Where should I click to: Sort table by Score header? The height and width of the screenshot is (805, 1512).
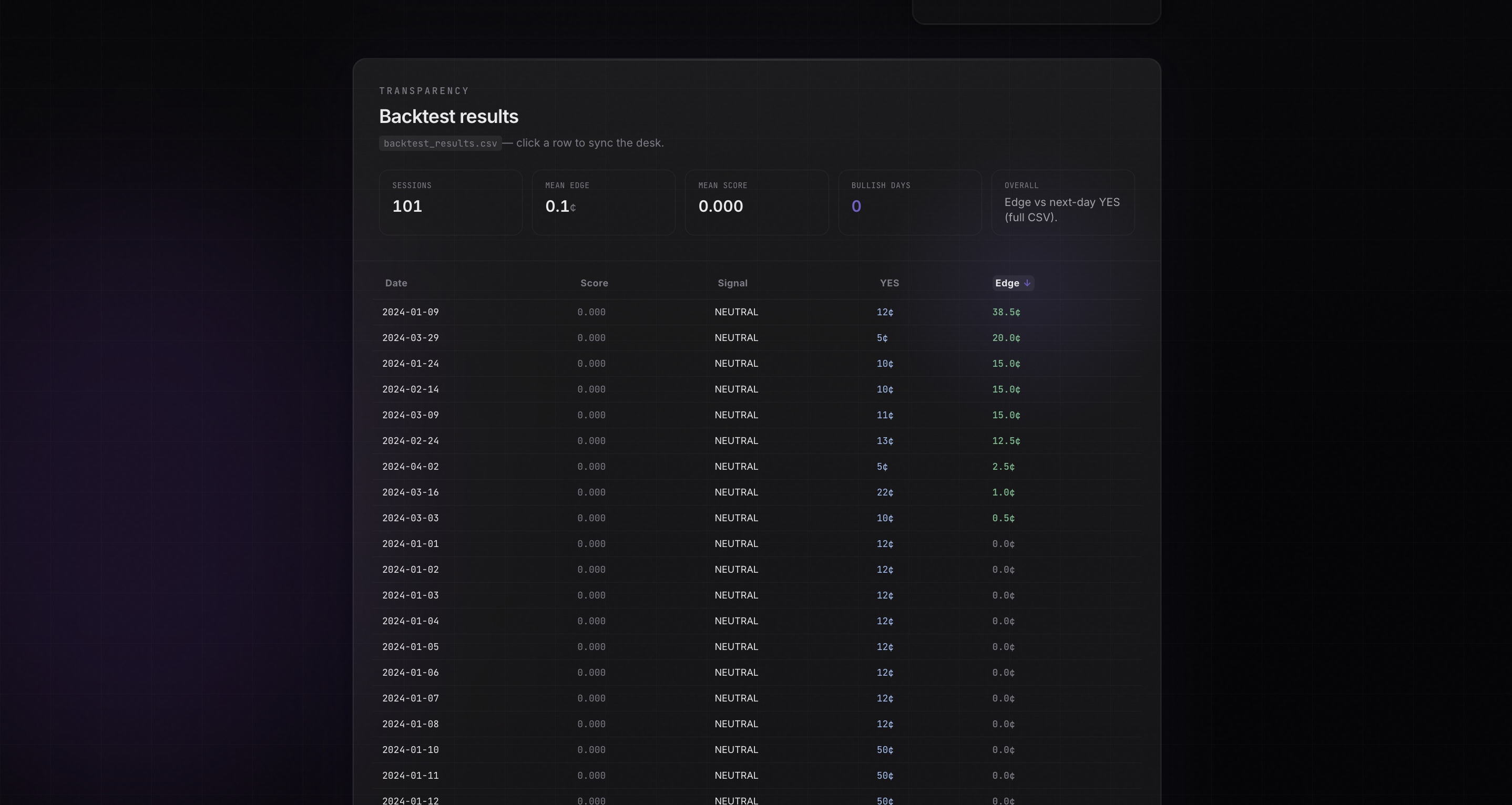pyautogui.click(x=594, y=283)
